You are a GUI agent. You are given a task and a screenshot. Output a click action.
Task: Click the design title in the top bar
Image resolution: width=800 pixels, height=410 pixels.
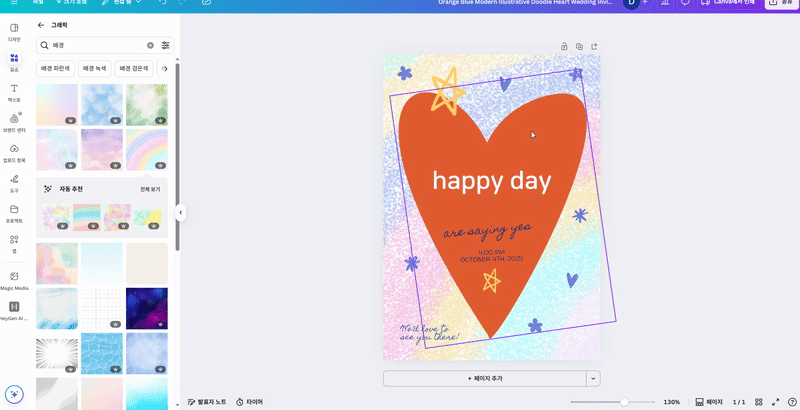click(525, 3)
